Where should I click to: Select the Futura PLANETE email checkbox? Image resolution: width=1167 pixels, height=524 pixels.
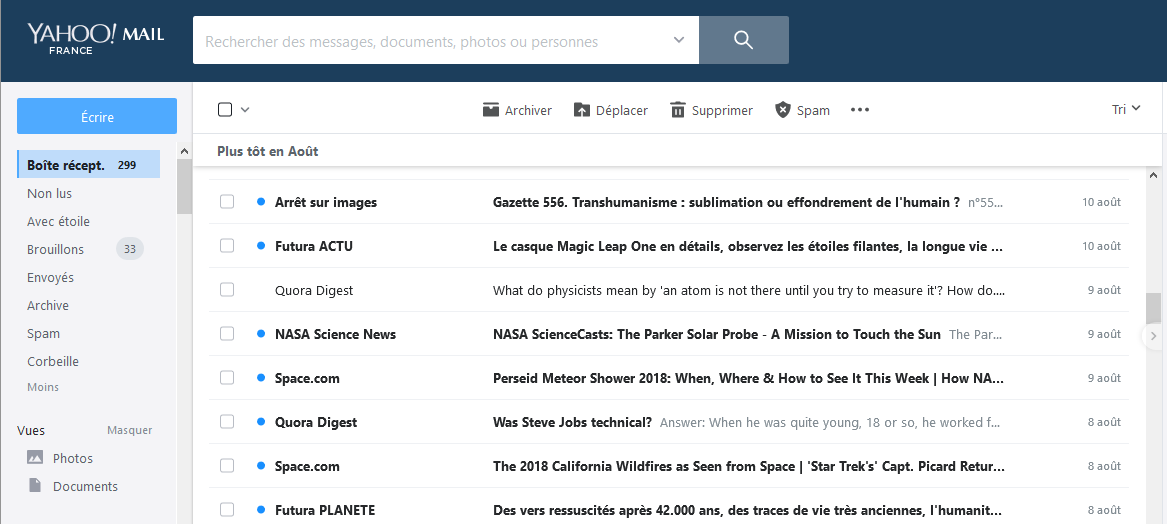tap(227, 510)
